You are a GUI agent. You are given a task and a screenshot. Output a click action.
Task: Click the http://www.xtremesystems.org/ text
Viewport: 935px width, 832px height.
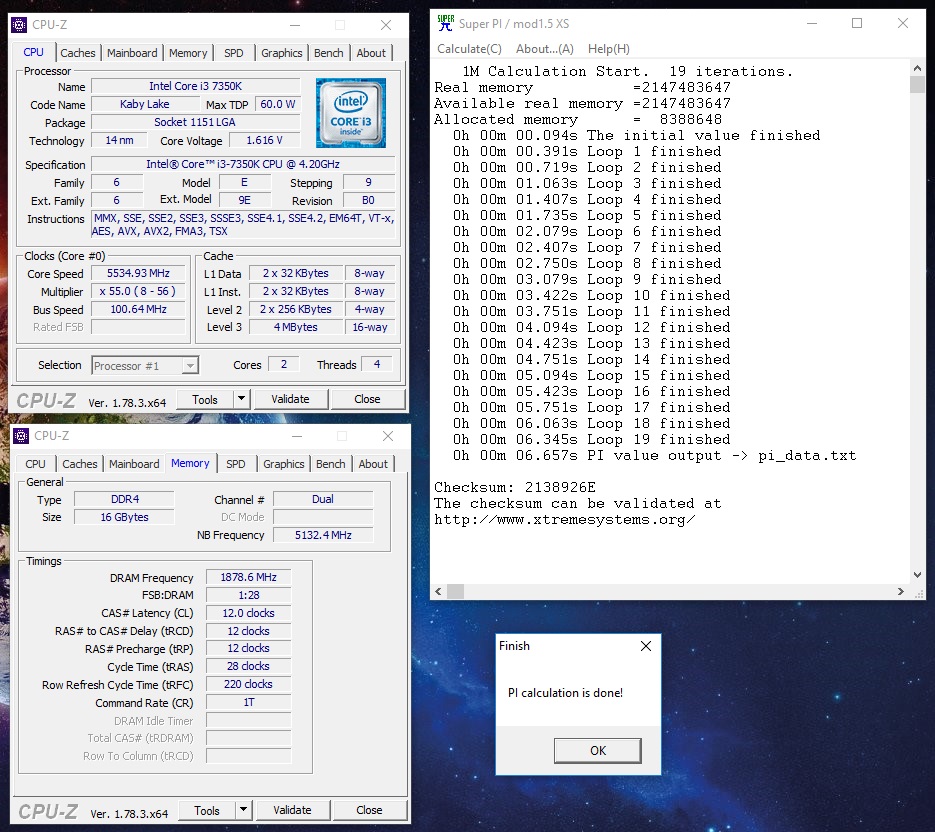coord(564,519)
